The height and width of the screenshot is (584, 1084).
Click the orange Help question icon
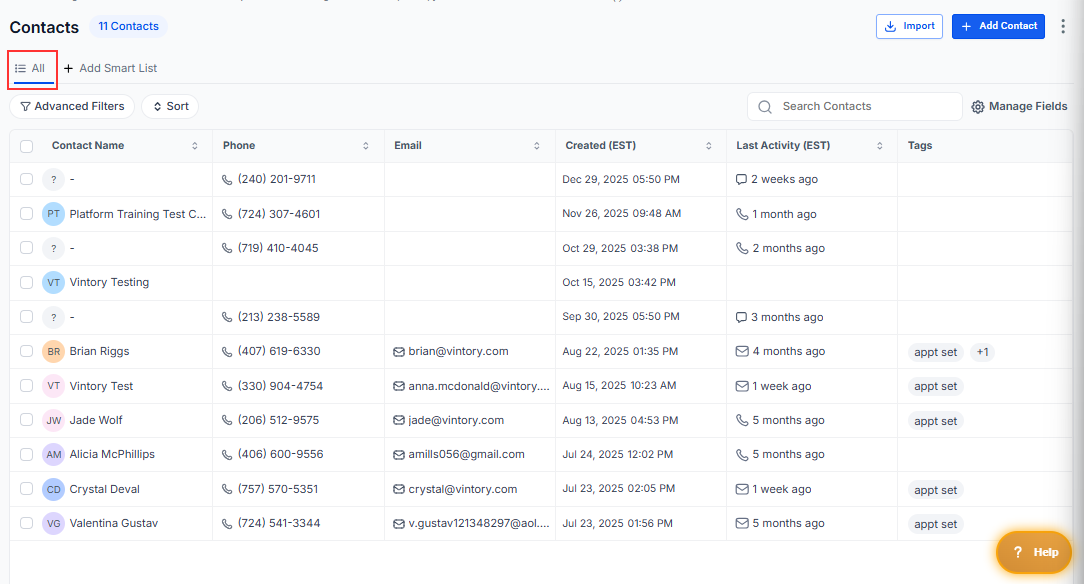point(1018,552)
